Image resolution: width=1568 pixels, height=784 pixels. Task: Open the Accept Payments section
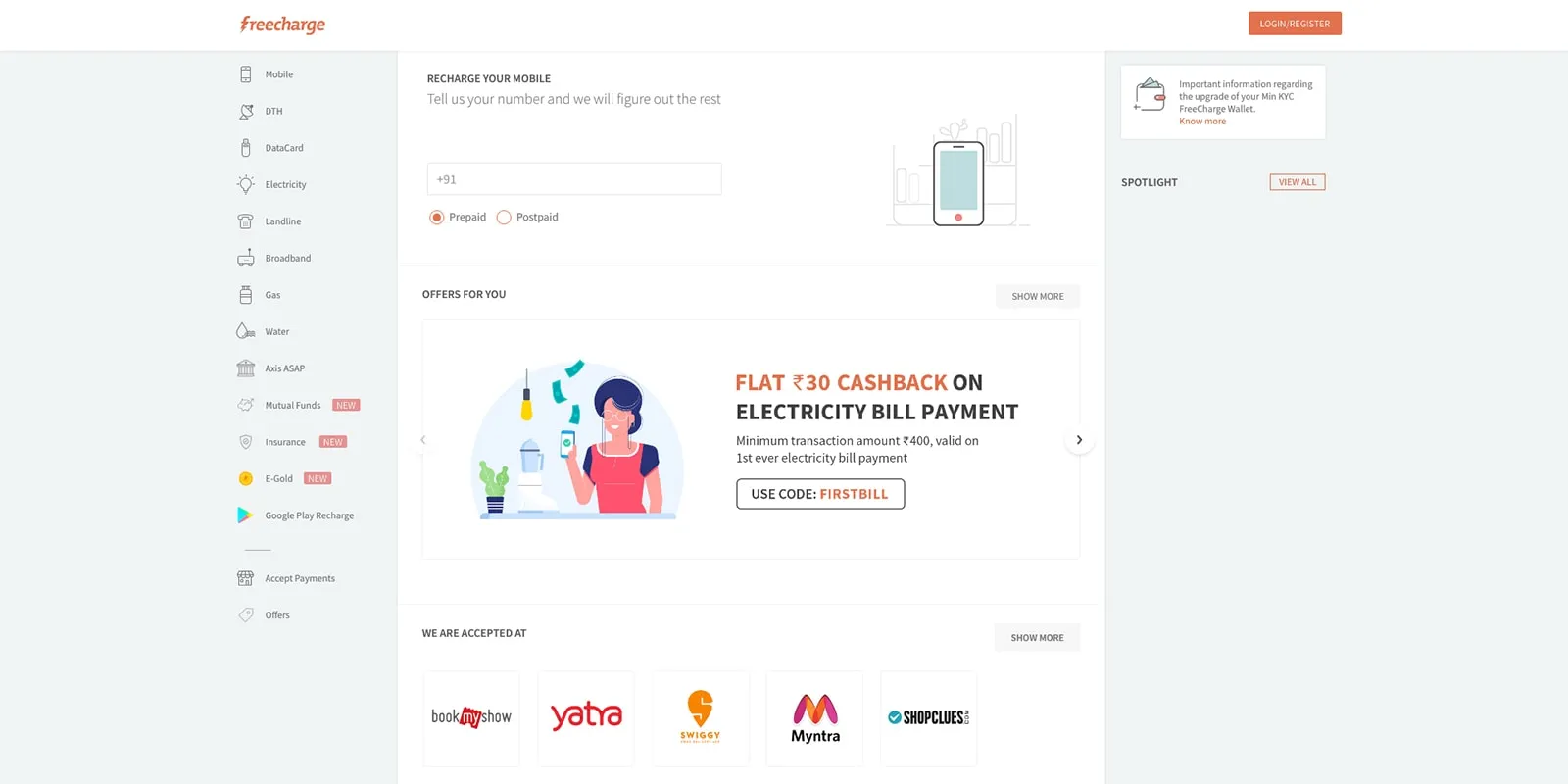299,577
